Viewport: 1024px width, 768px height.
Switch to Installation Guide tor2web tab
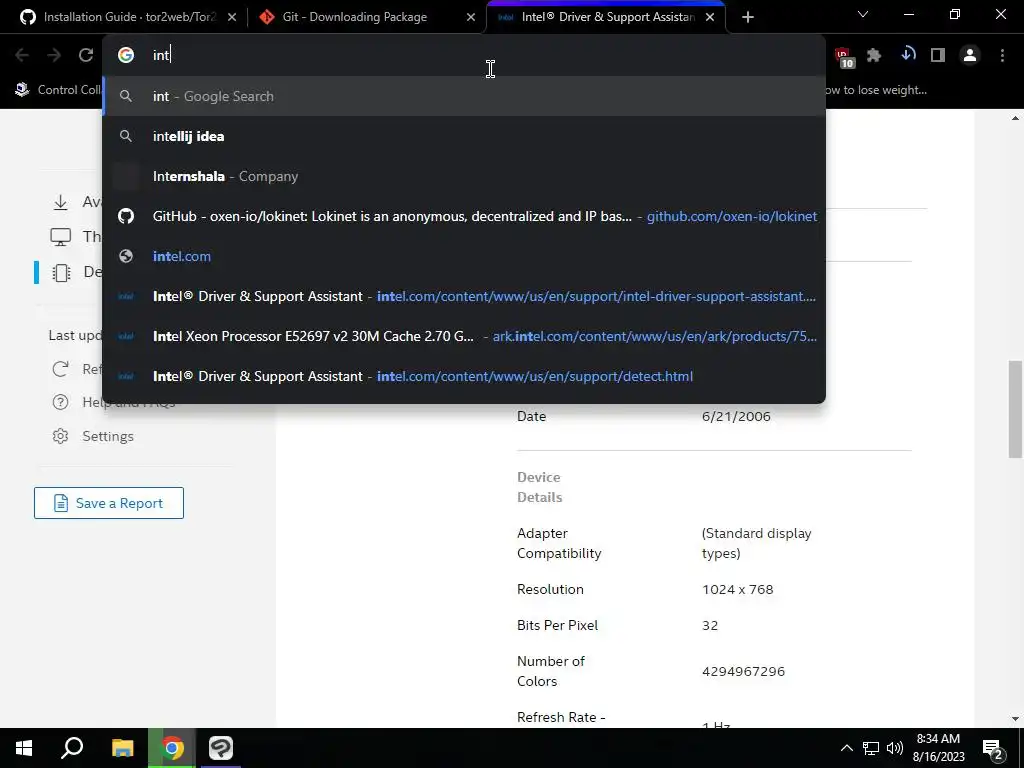coord(129,17)
